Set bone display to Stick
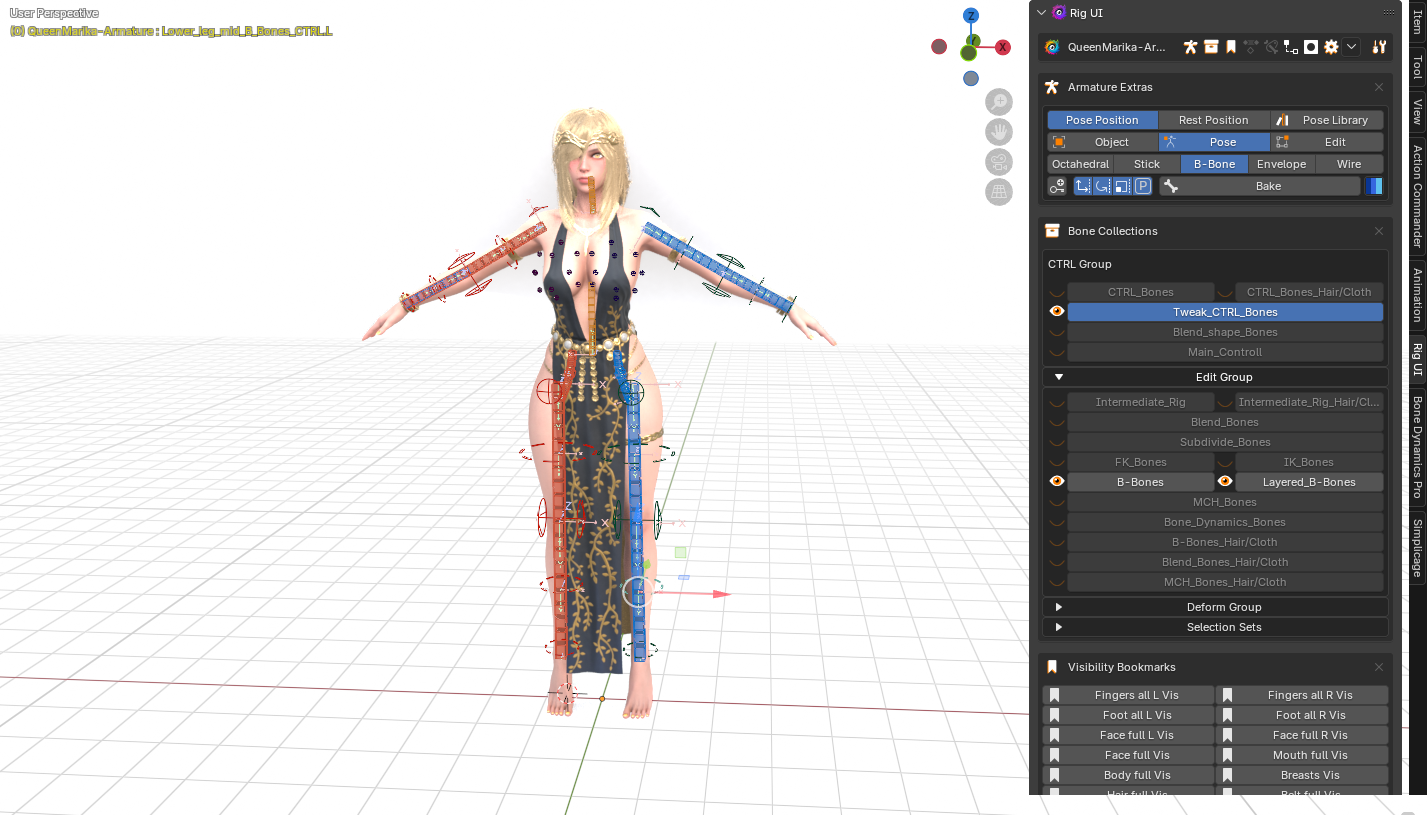 1147,164
